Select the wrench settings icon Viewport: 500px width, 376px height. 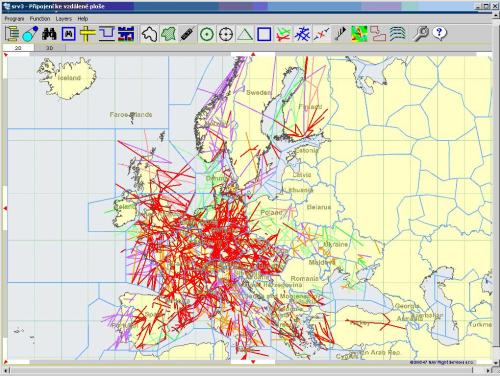(420, 34)
